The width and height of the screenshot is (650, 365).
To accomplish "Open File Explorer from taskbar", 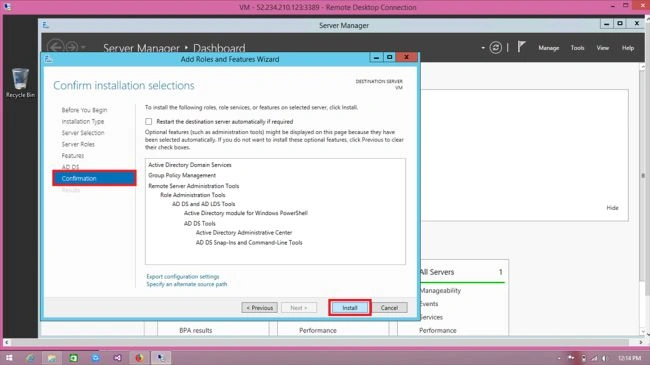I will 52,358.
